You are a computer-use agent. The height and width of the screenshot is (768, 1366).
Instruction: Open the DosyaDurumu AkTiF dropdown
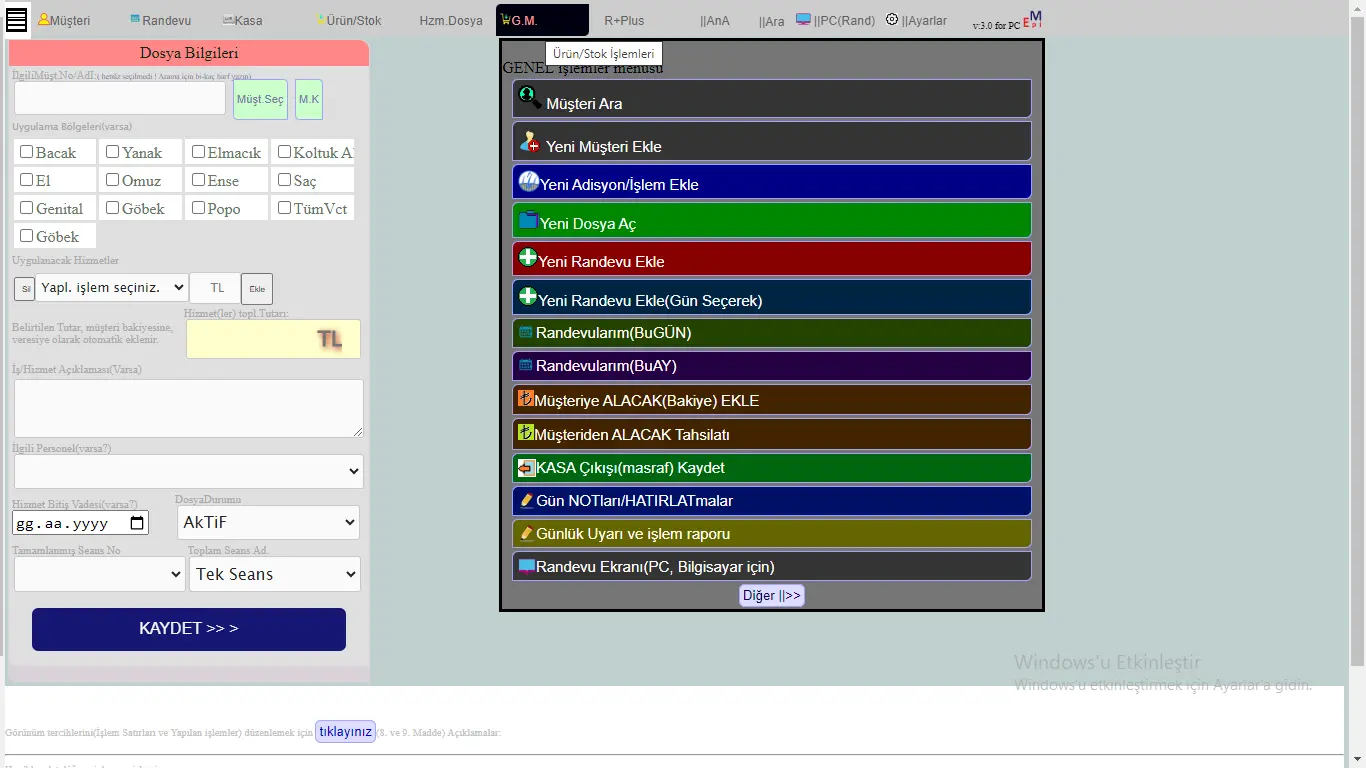coord(267,522)
